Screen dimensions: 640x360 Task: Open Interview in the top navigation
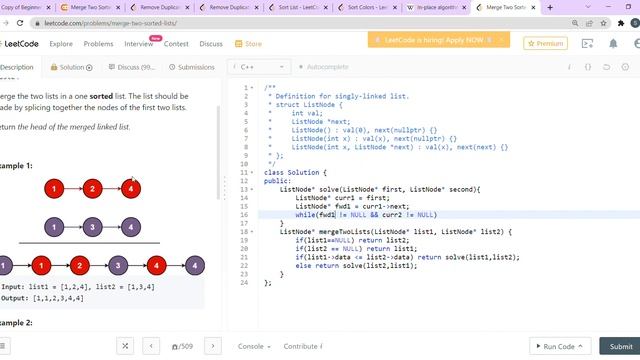138,44
